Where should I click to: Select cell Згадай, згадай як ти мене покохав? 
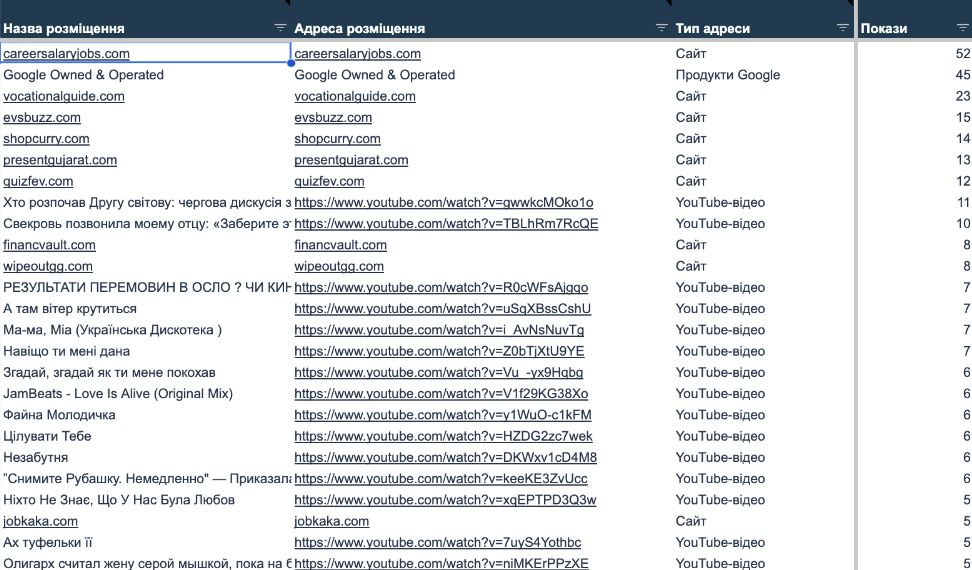pos(145,372)
